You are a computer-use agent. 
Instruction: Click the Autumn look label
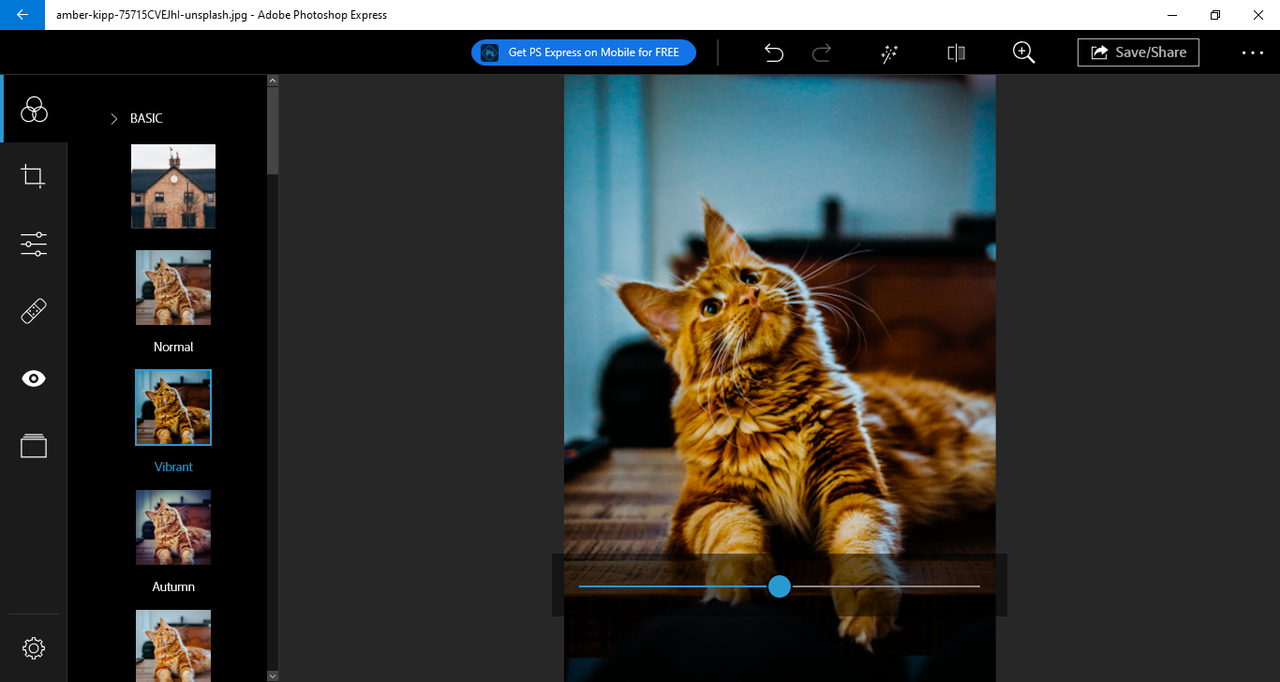[173, 587]
